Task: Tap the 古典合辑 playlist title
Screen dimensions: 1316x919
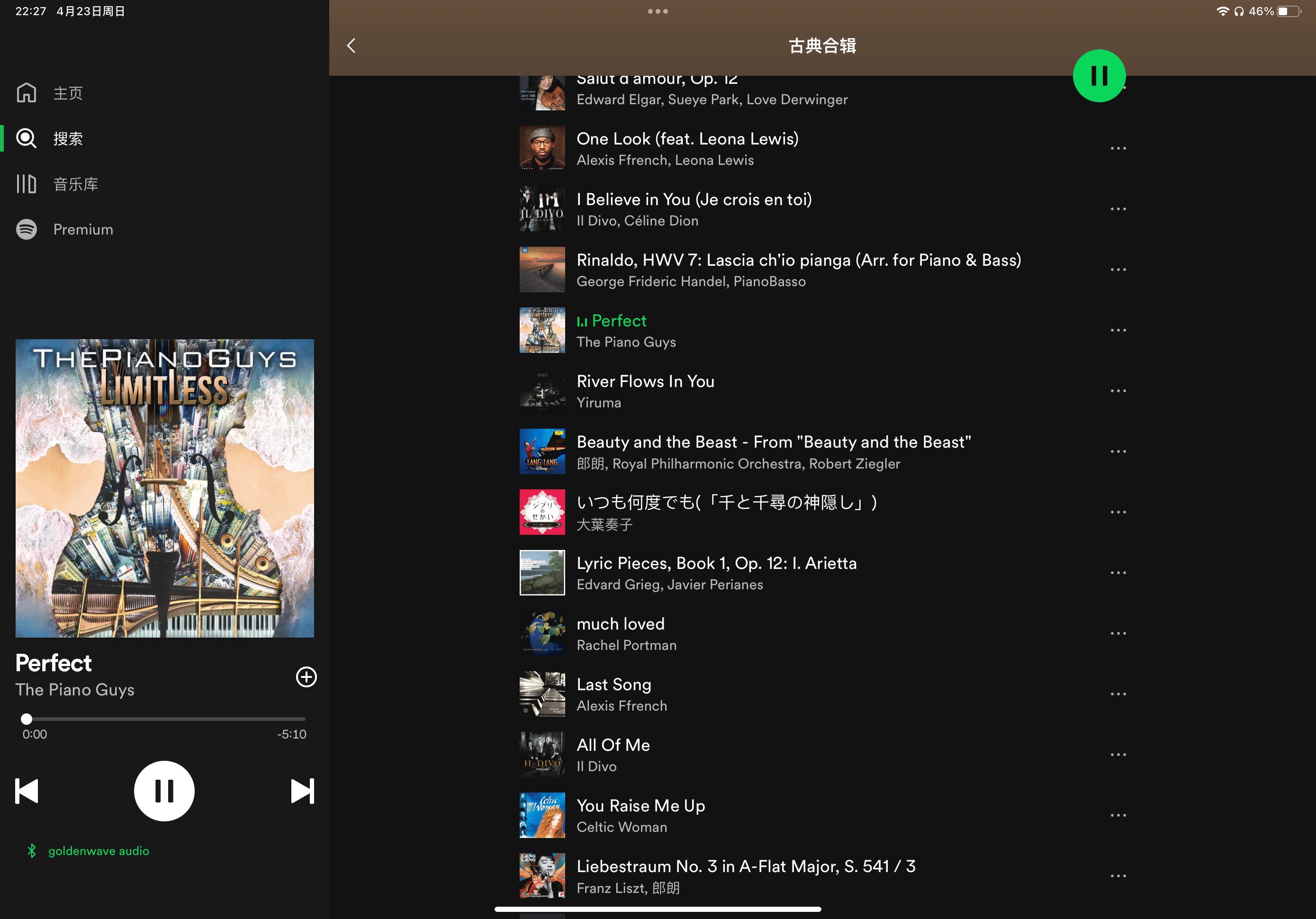Action: 822,46
